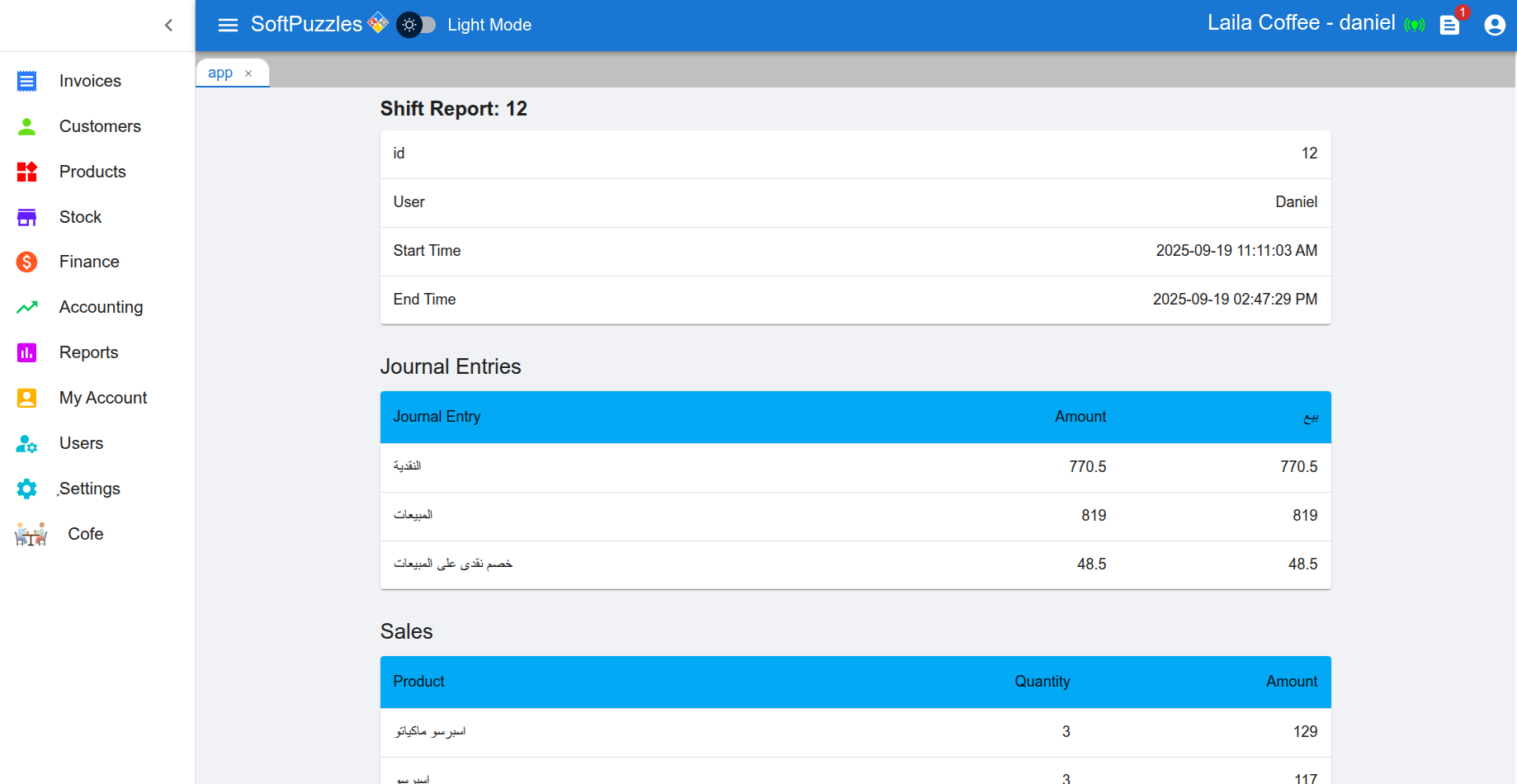Go to My Account page
The image size is (1517, 784).
click(x=102, y=398)
